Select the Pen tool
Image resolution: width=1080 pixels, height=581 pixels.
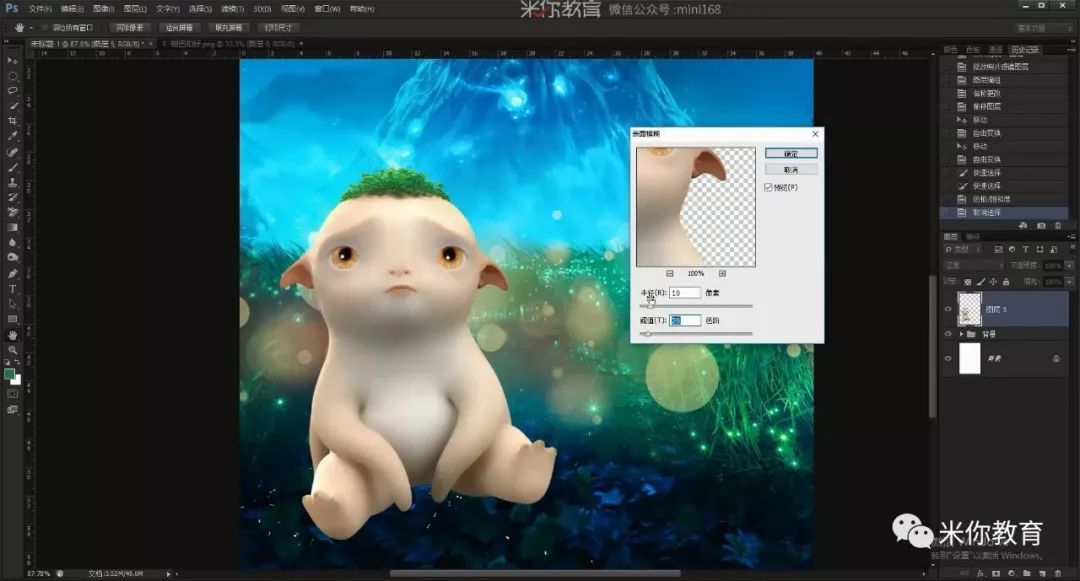[x=12, y=274]
